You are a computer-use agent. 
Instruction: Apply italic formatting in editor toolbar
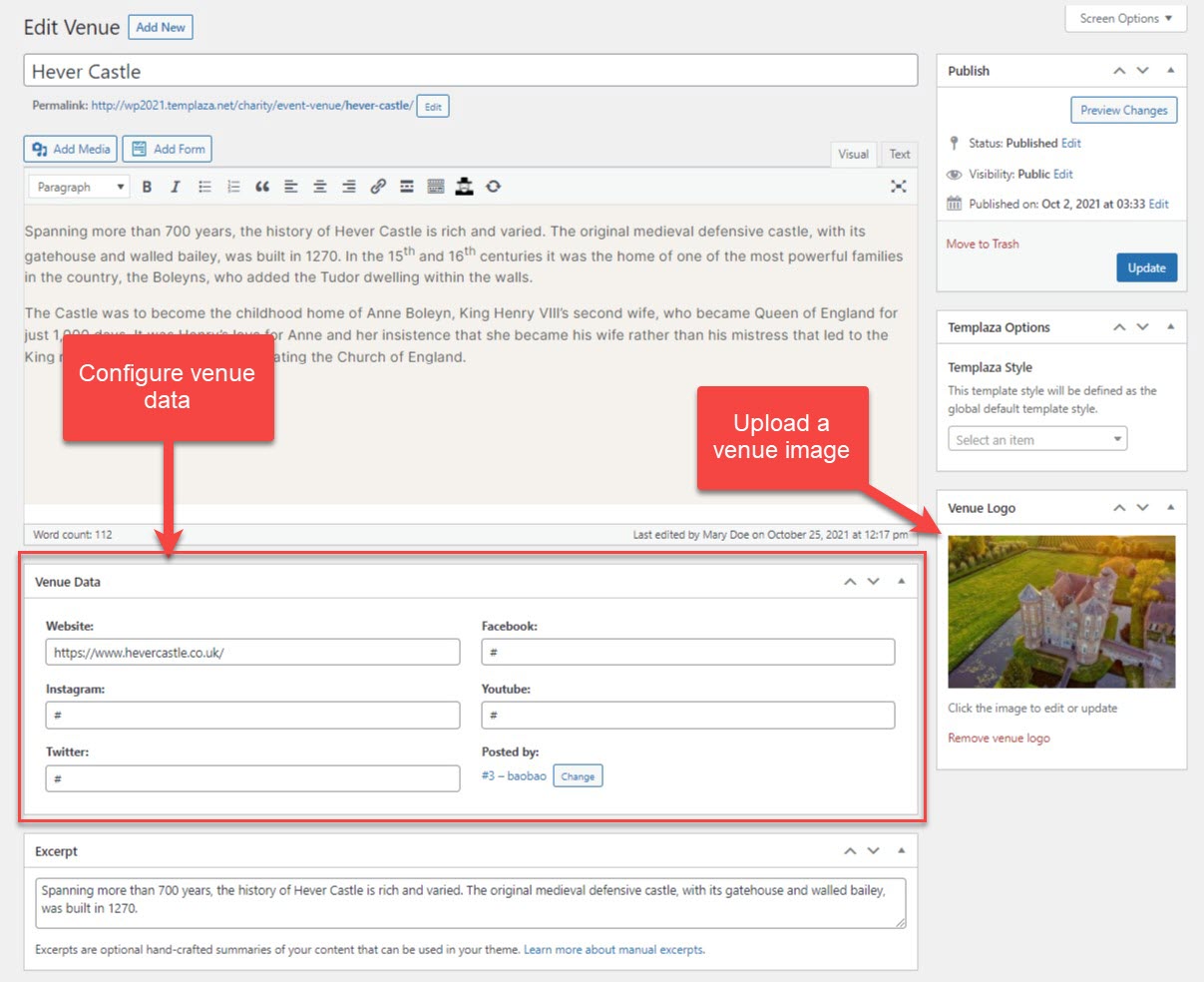point(176,187)
